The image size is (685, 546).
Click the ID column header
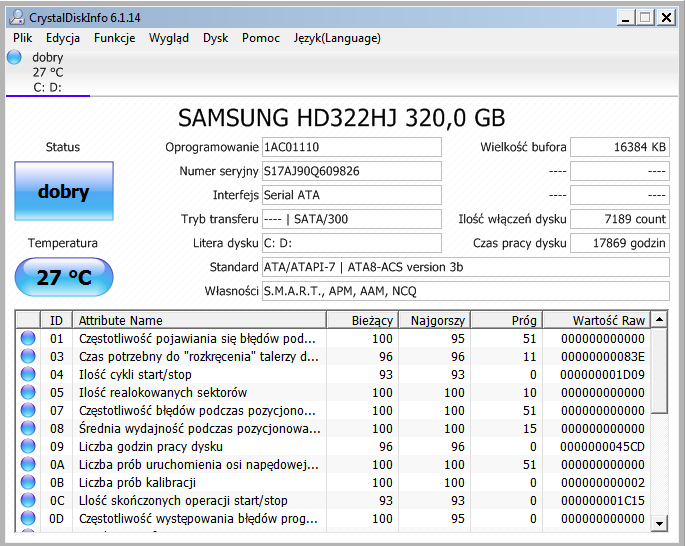[x=56, y=321]
